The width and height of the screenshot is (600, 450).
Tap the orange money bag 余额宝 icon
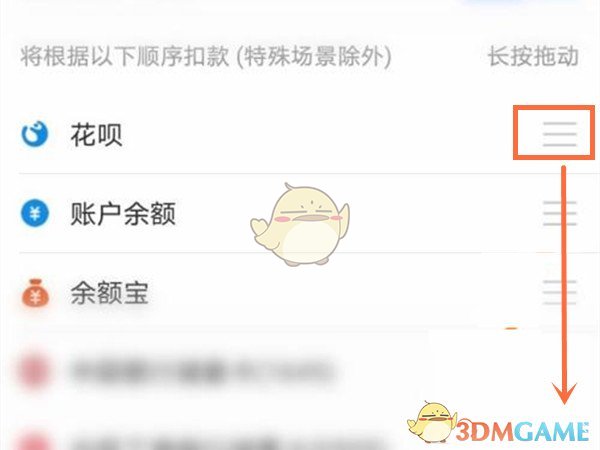click(35, 293)
